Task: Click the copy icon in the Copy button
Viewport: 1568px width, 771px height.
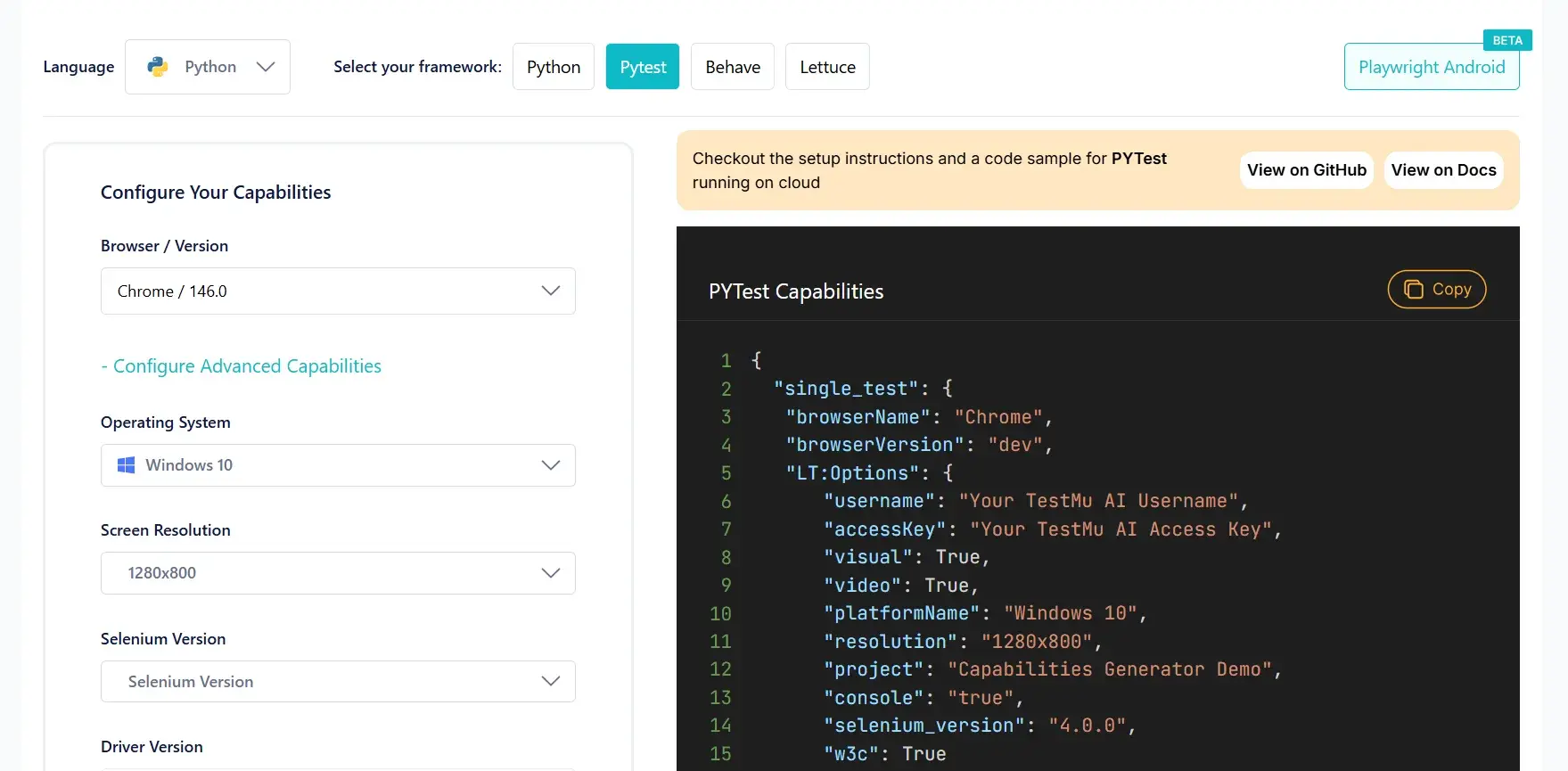Action: click(1414, 289)
